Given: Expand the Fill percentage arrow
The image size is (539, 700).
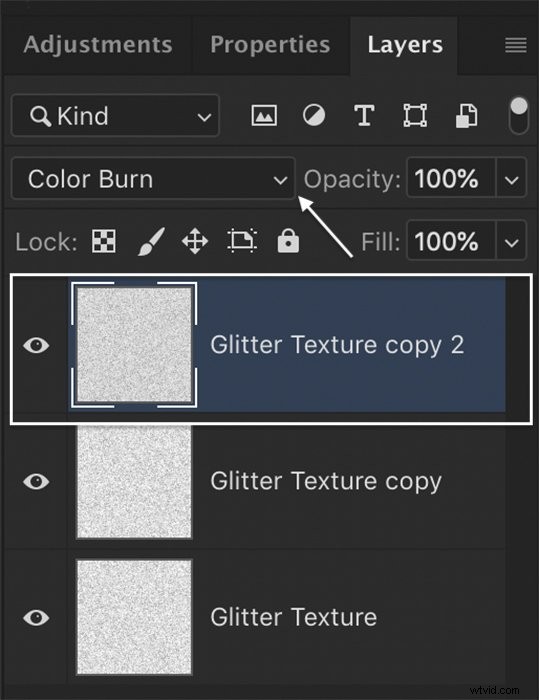Looking at the screenshot, I should [511, 242].
